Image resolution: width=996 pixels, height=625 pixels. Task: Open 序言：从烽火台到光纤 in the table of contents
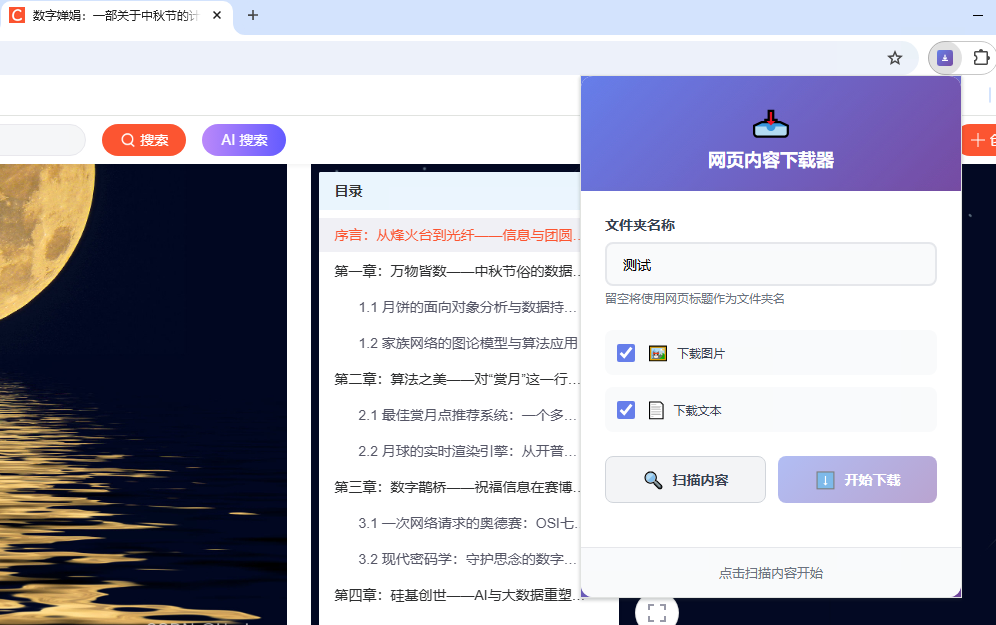(x=457, y=235)
